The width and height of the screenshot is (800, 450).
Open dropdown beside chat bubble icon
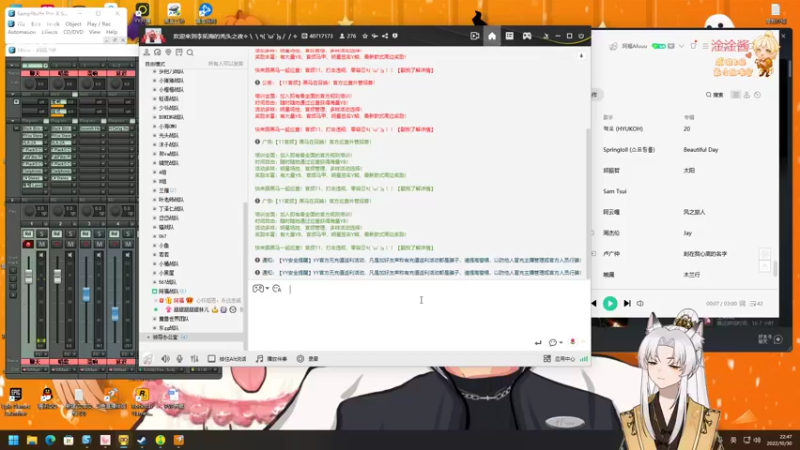(x=561, y=343)
